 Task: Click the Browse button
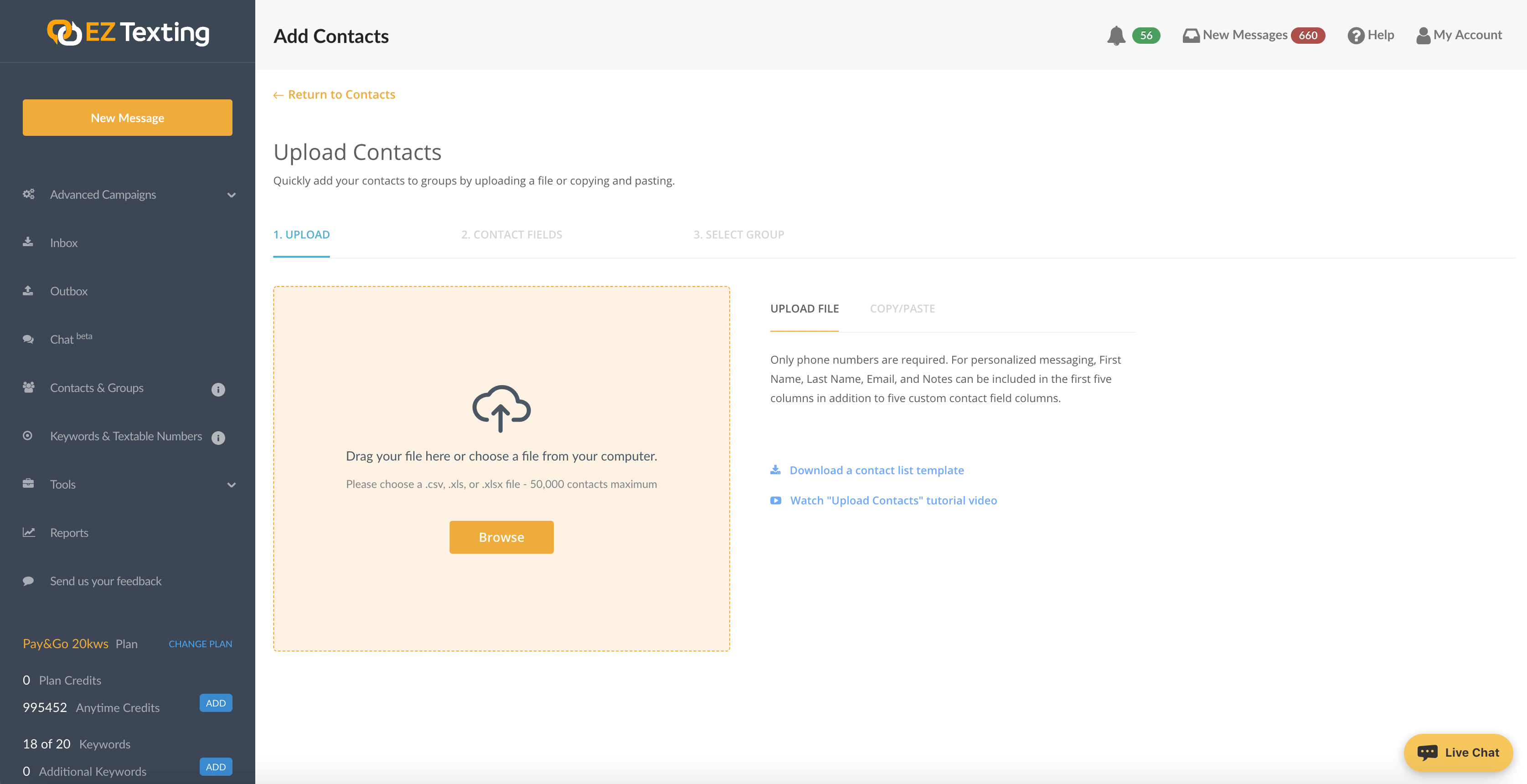[x=501, y=537]
